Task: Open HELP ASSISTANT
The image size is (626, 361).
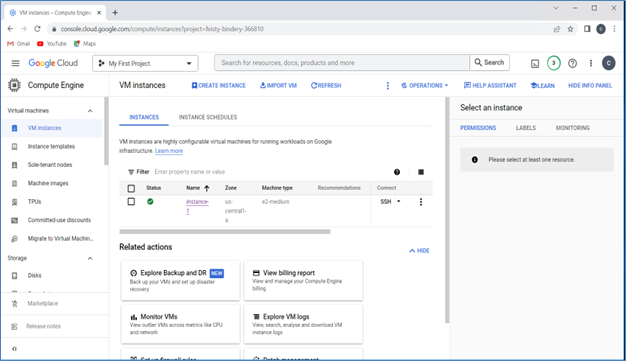Action: [x=490, y=85]
